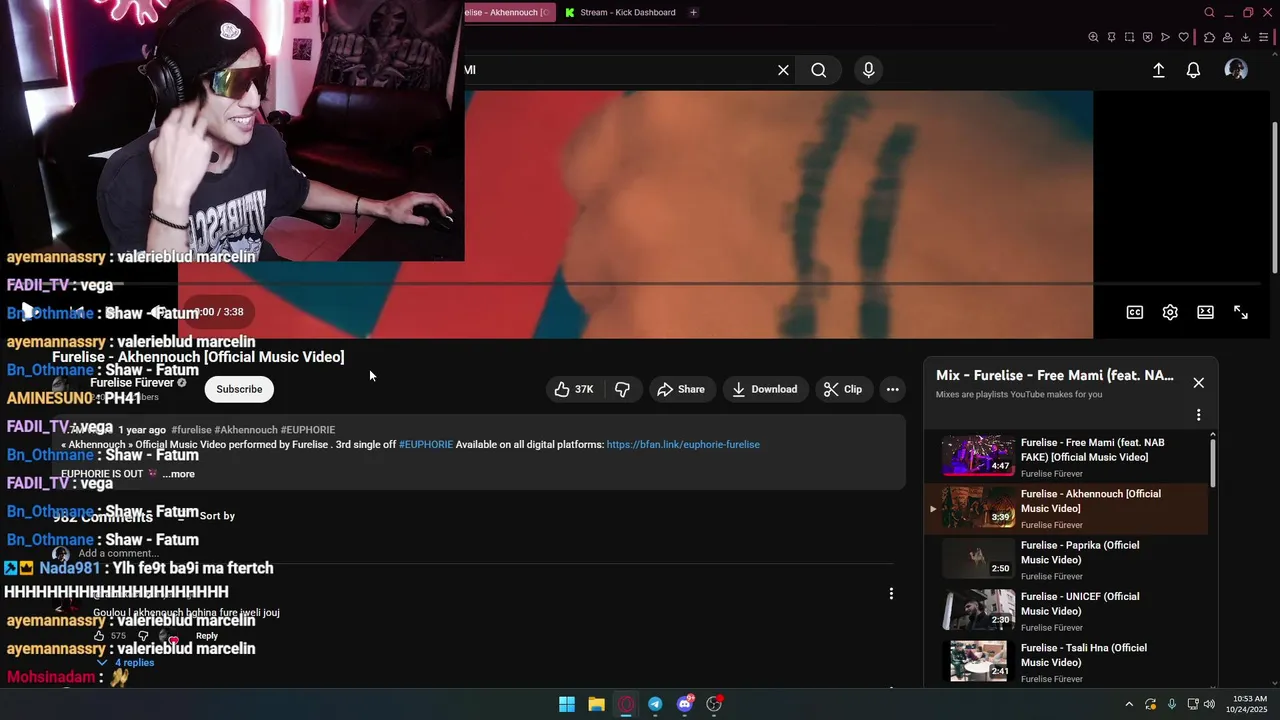This screenshot has height=720, width=1280.
Task: Expand the description with ...more
Action: coord(178,474)
